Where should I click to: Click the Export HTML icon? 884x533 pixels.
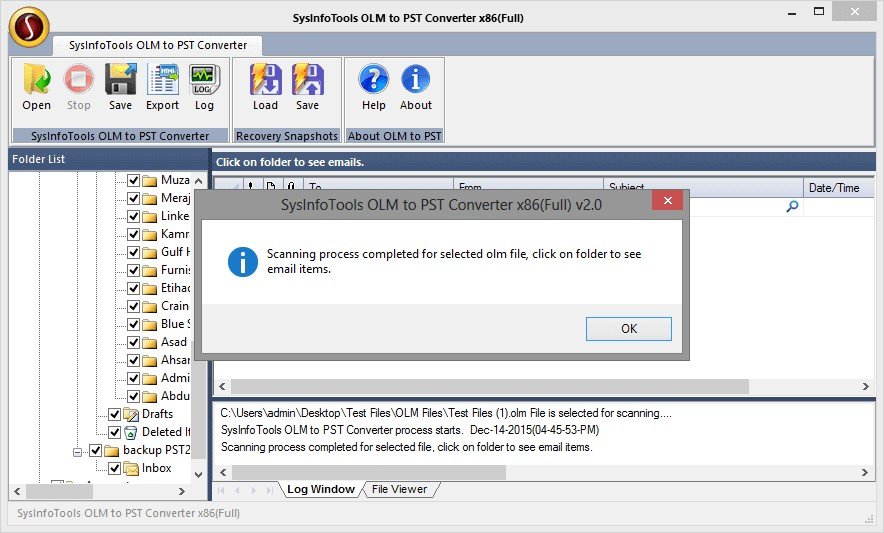[x=162, y=79]
